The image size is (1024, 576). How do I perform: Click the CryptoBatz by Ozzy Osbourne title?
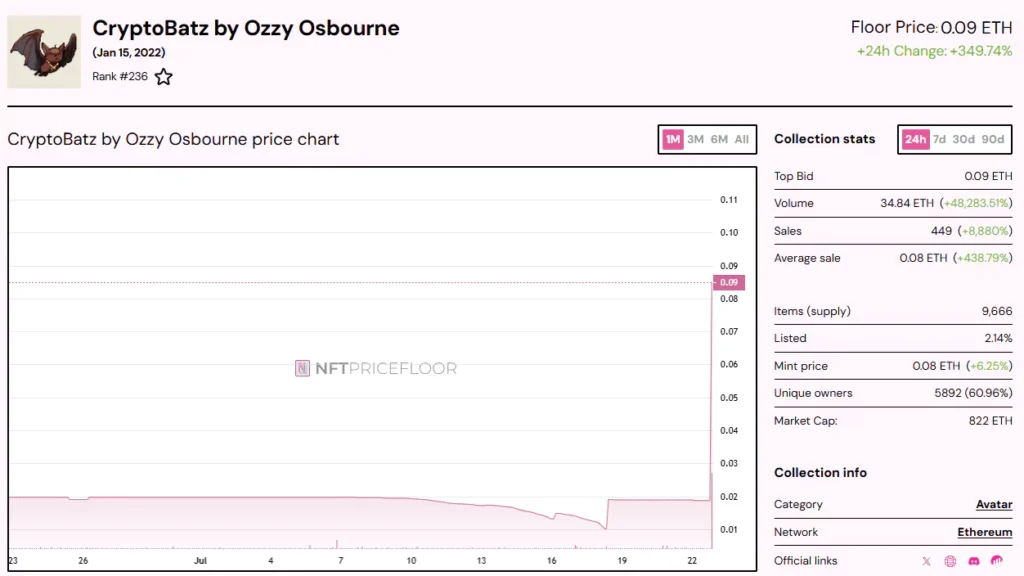pyautogui.click(x=246, y=28)
